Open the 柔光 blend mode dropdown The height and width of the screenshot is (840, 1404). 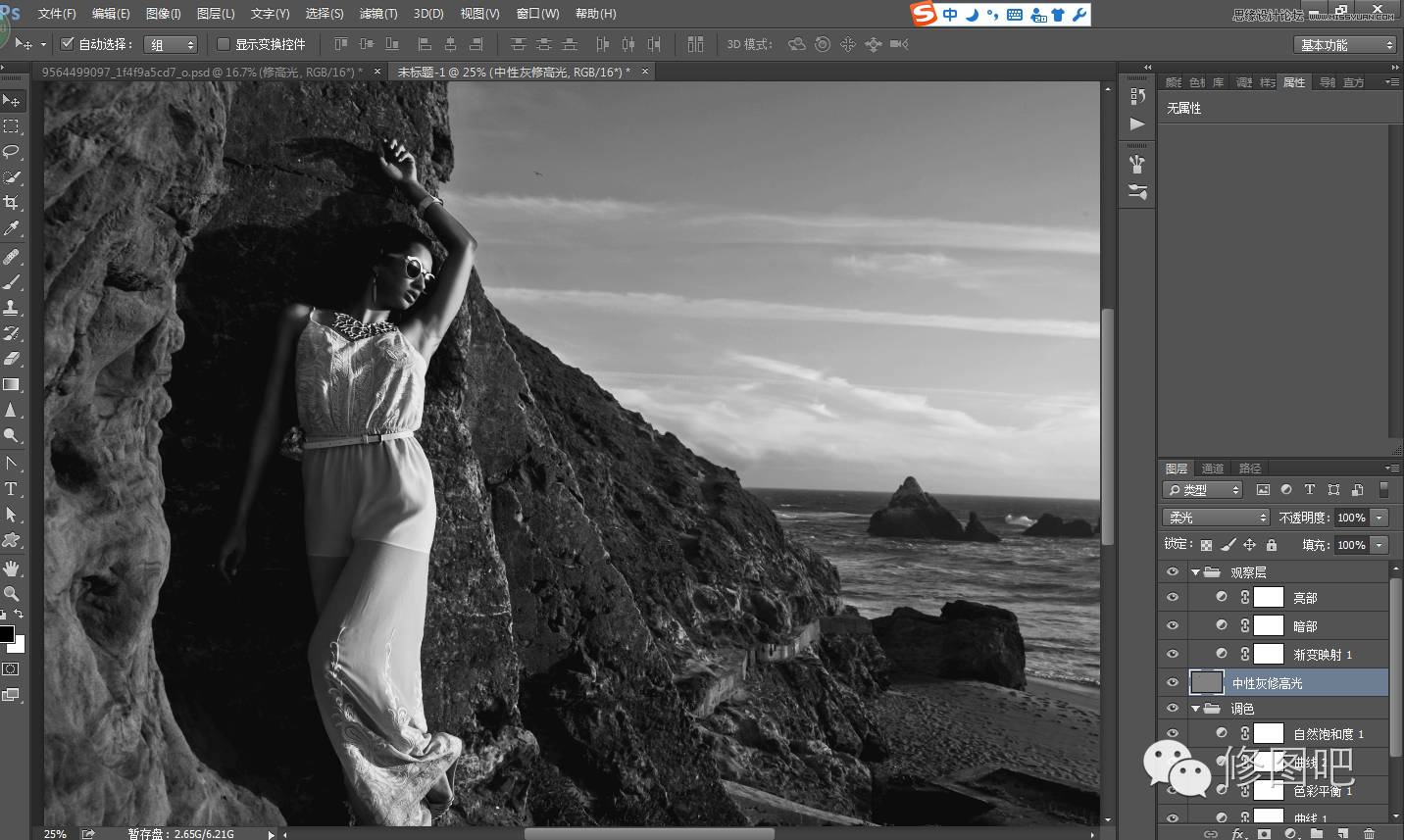(x=1216, y=518)
